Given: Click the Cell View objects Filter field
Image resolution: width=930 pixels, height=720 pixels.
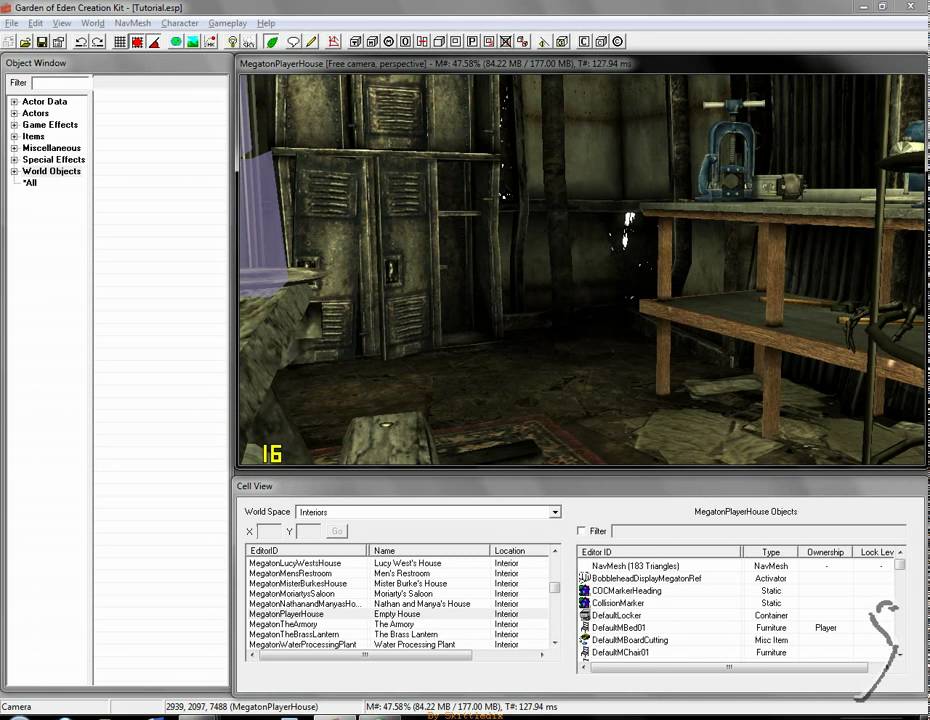Looking at the screenshot, I should [x=759, y=531].
